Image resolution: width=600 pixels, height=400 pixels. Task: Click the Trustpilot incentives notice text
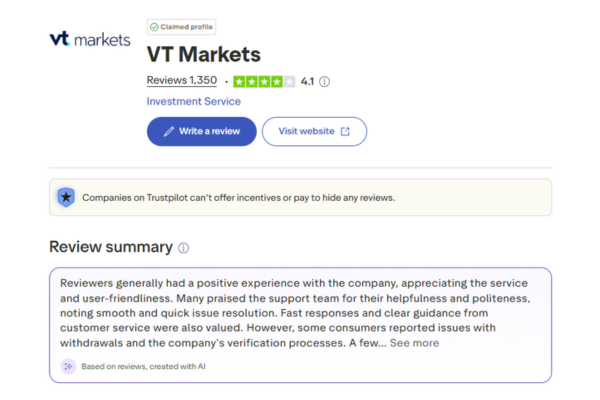point(238,197)
